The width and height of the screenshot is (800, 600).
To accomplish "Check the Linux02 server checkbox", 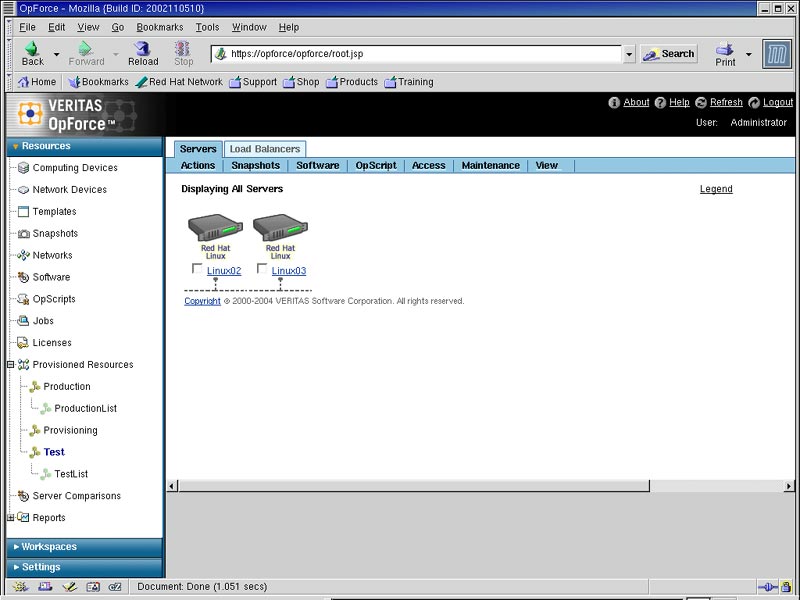I will [197, 268].
